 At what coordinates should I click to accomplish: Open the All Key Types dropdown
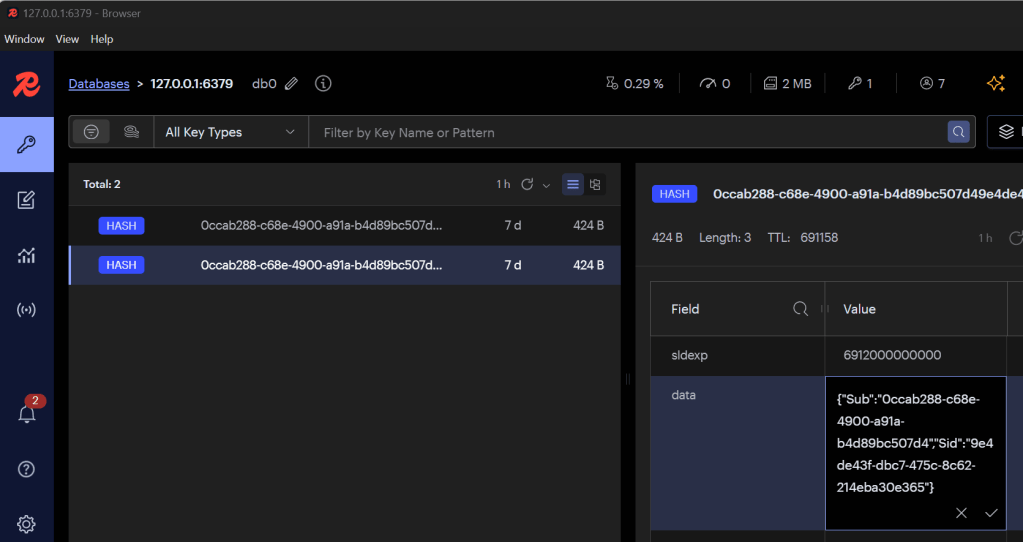230,132
